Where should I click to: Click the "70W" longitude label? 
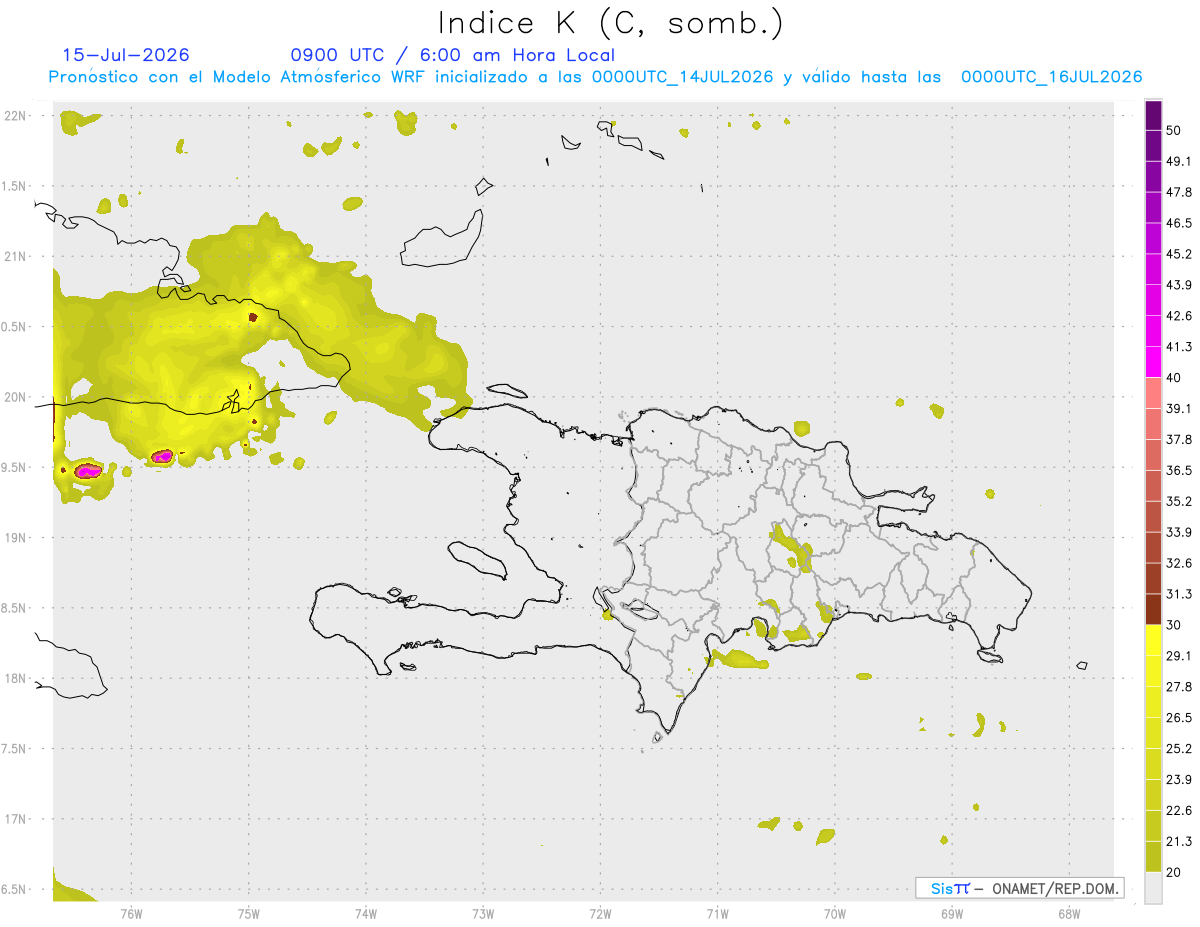click(x=835, y=914)
